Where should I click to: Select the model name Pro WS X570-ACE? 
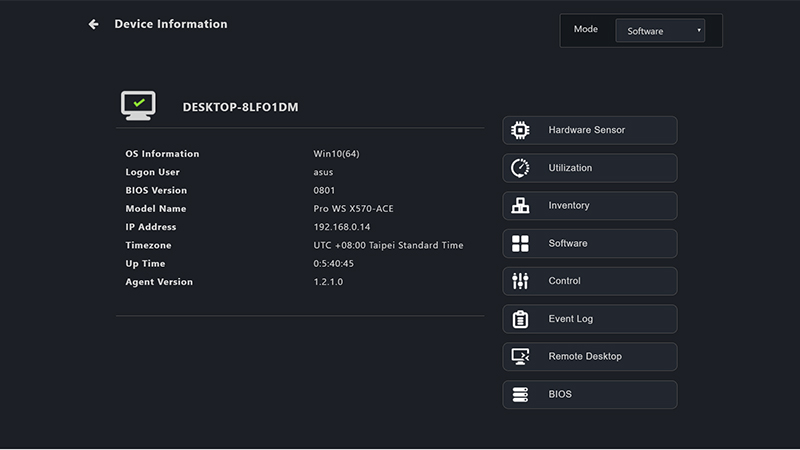coord(353,209)
